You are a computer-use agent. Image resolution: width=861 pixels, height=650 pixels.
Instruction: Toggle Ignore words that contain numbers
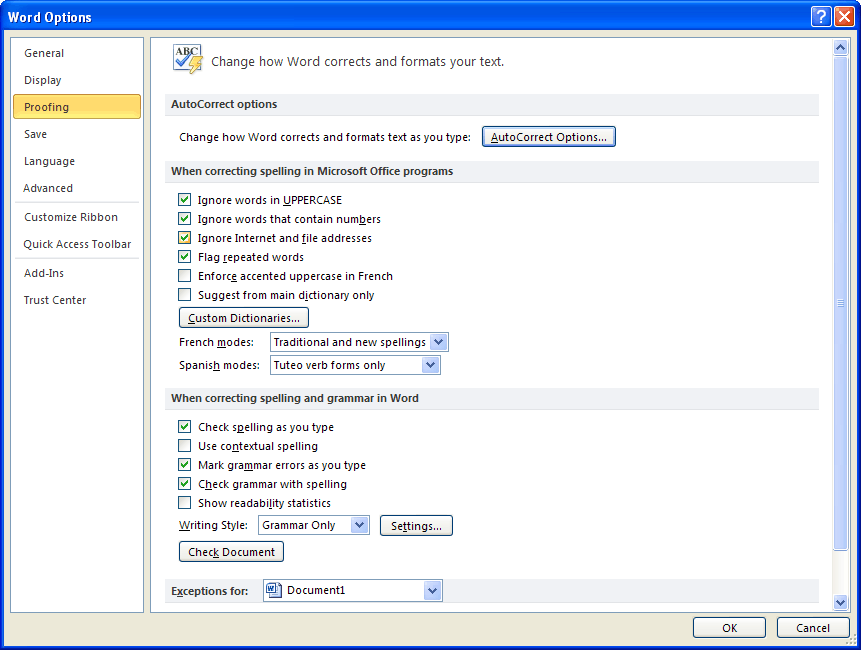tap(184, 218)
